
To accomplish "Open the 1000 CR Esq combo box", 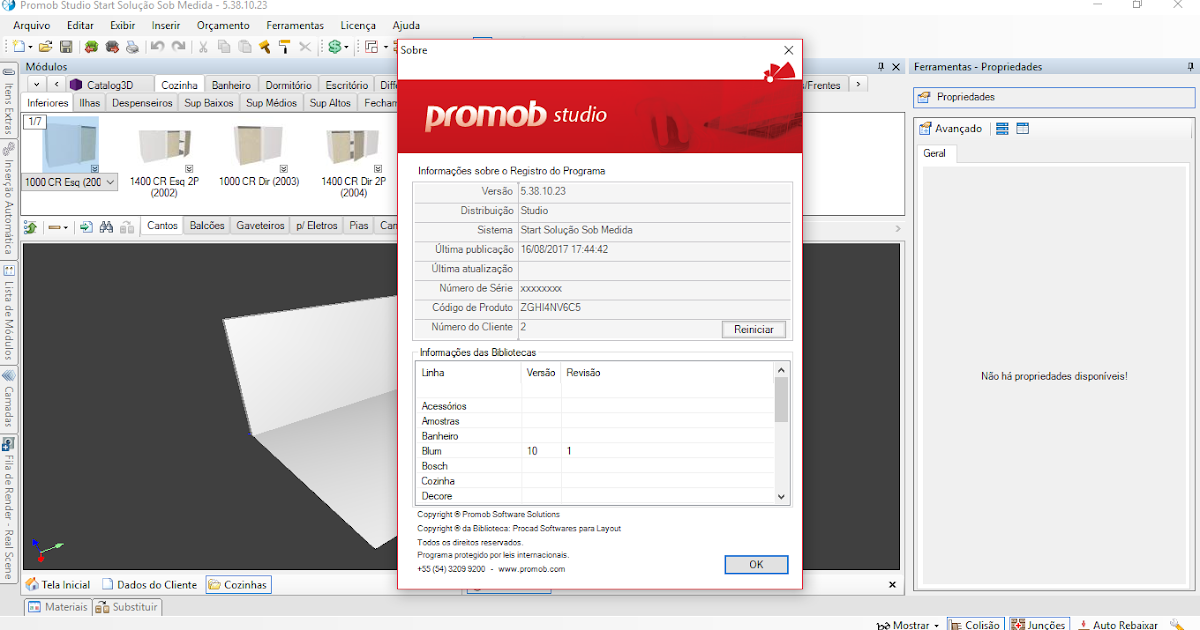I will click(x=109, y=182).
